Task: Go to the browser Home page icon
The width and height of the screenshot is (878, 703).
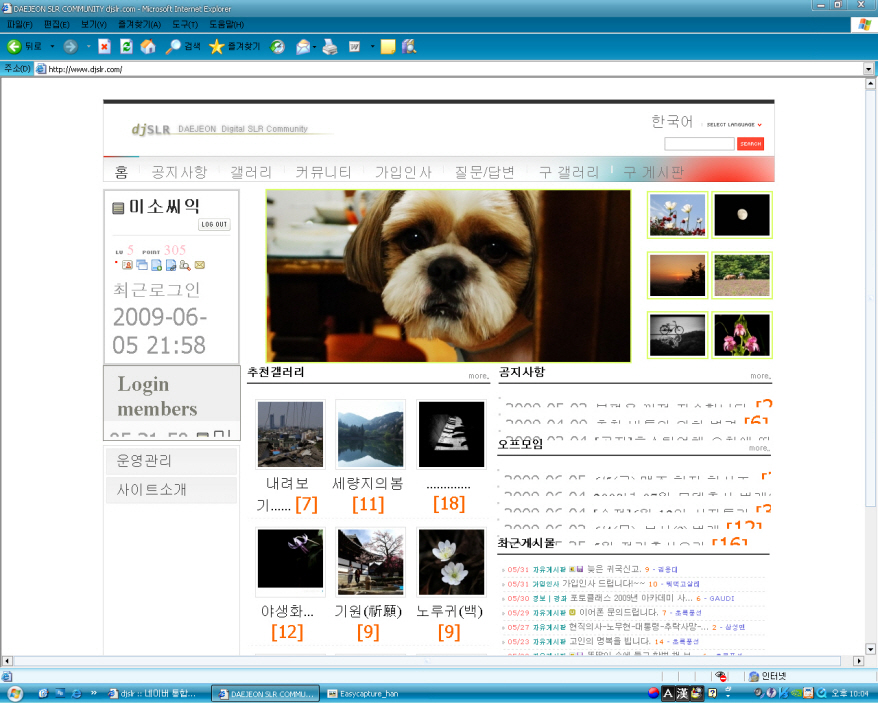Action: 148,46
